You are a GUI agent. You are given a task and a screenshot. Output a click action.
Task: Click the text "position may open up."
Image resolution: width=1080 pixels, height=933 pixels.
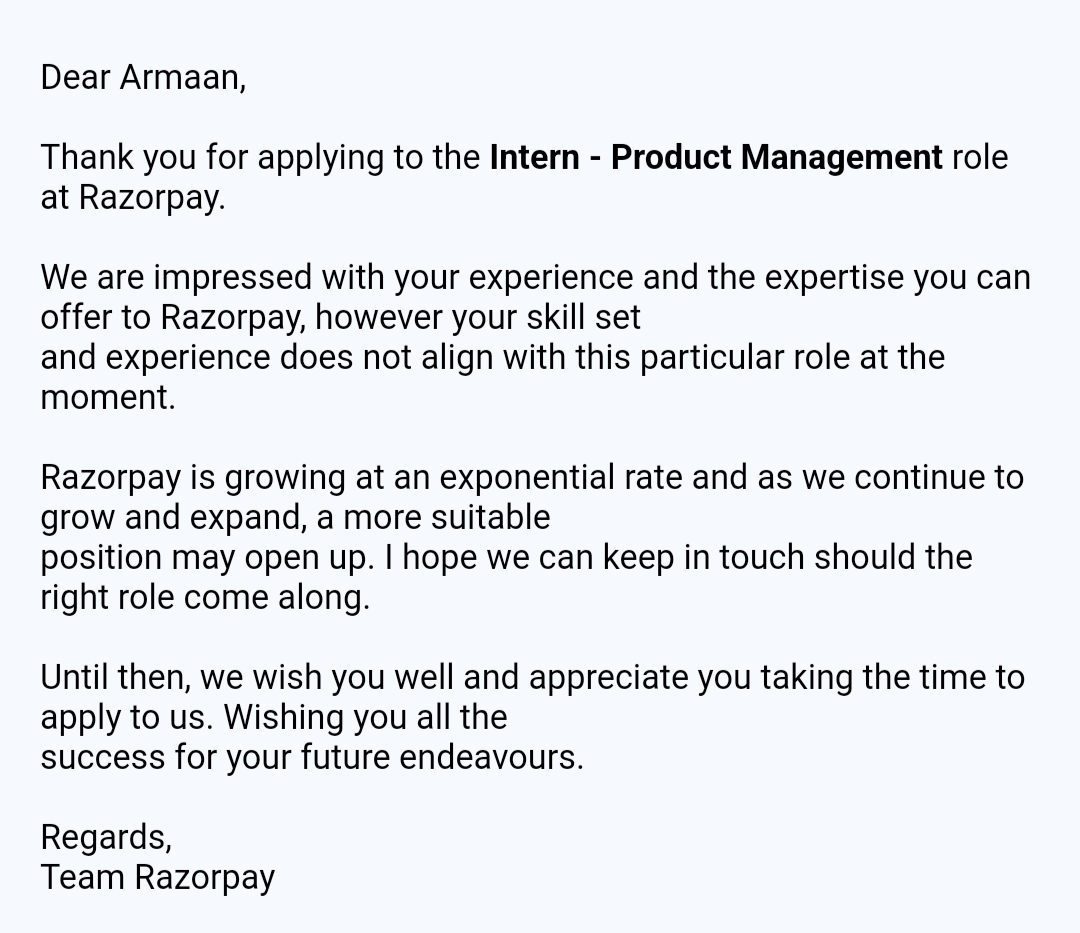(x=207, y=557)
